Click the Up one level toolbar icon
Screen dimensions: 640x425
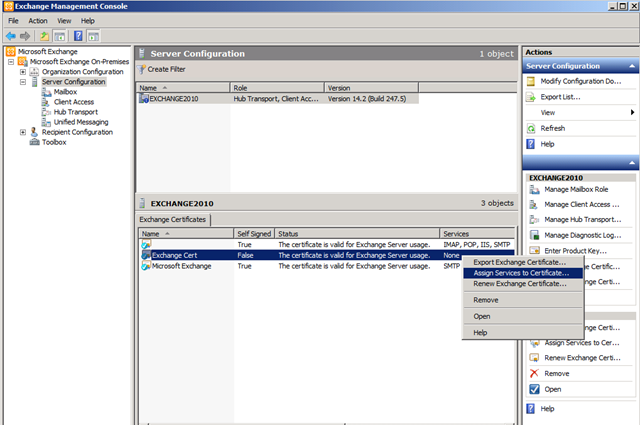(x=44, y=36)
